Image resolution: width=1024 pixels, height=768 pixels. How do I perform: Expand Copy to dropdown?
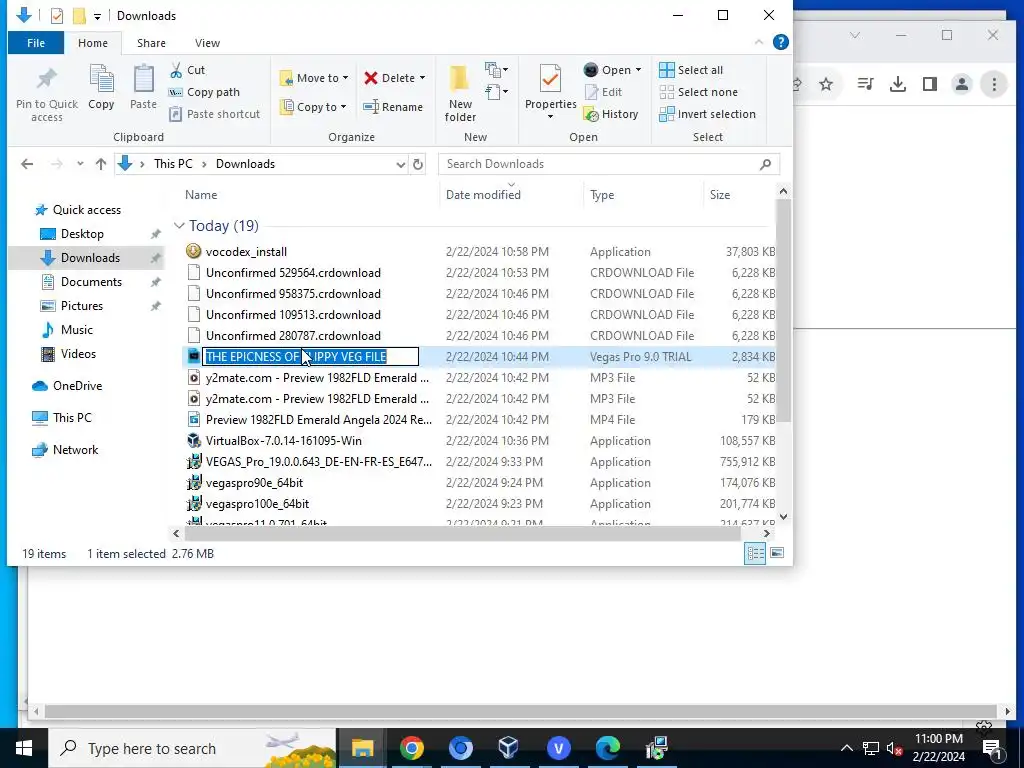pos(344,107)
